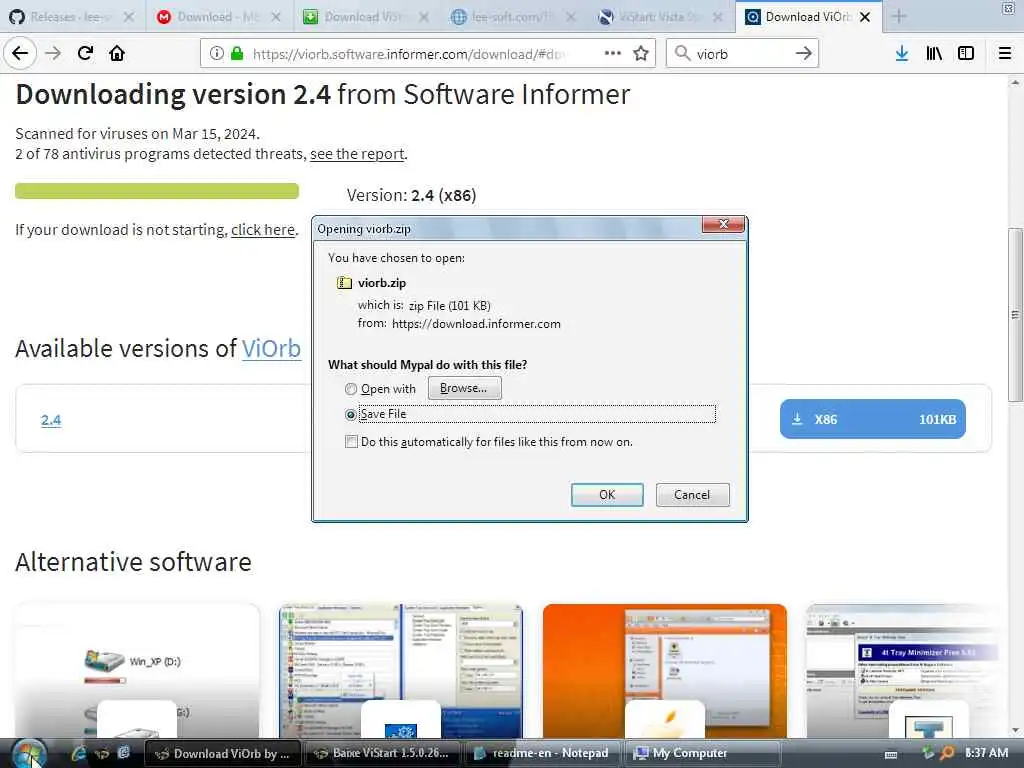This screenshot has height=768, width=1024.
Task: Select the Save File radio button
Action: (351, 415)
